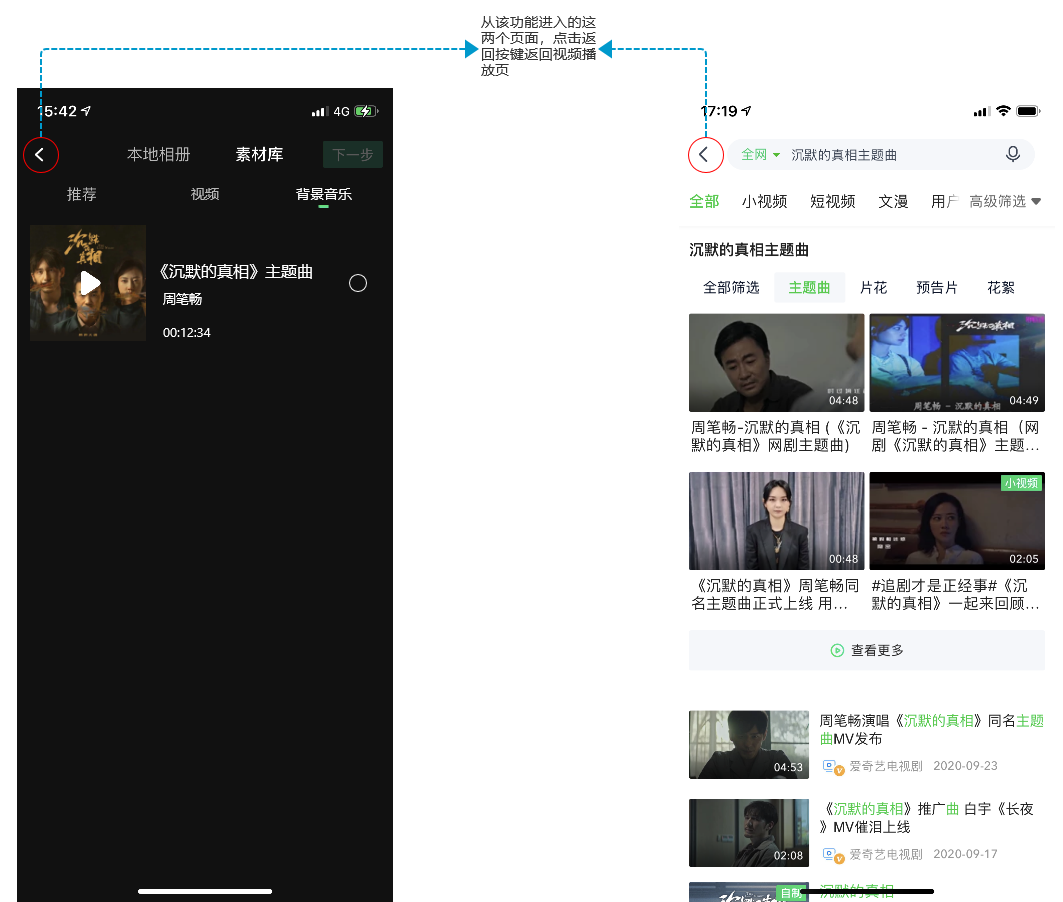
Task: Tap the microphone icon for voice search
Action: point(1013,154)
